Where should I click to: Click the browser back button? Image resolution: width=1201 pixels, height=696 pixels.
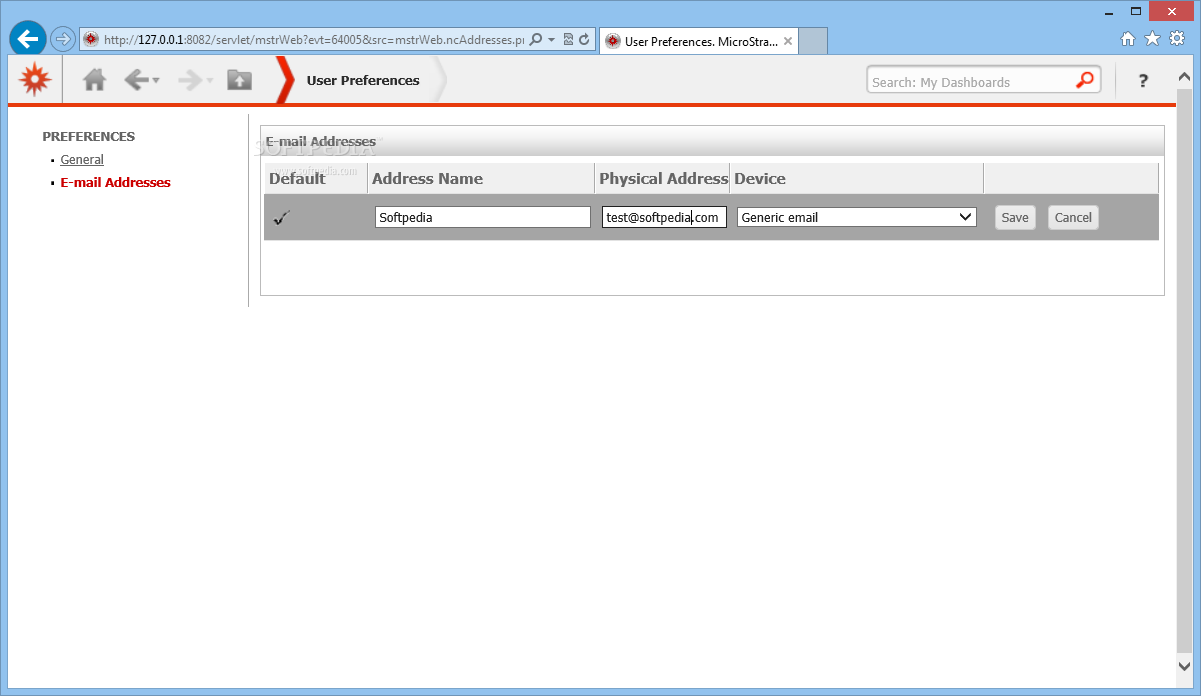28,39
